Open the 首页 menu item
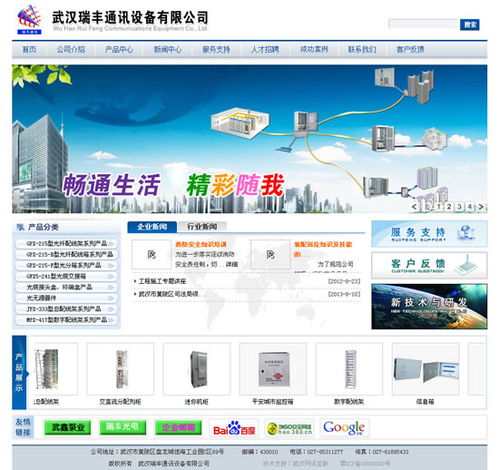 [x=29, y=50]
